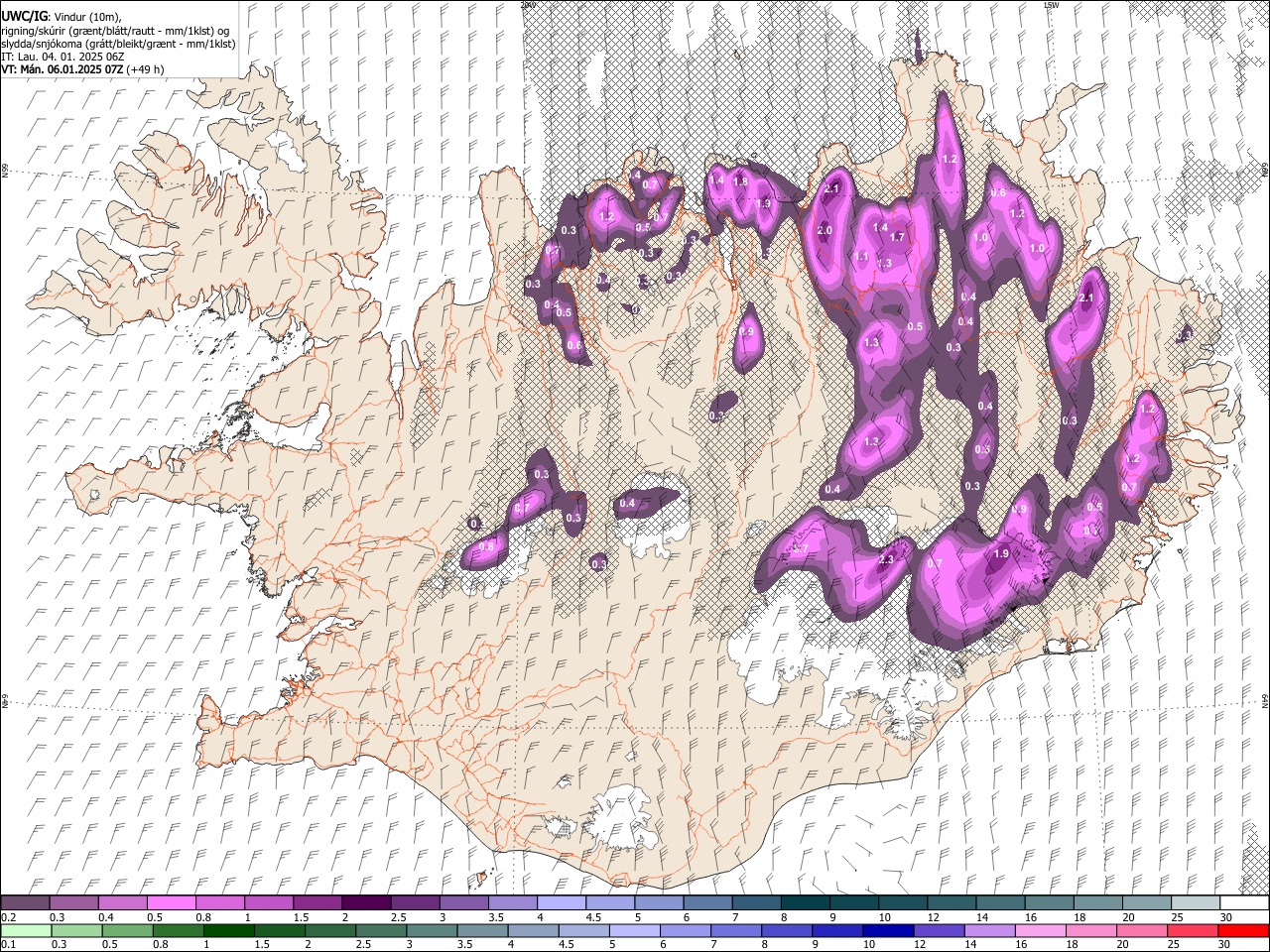Click the grey-teal 3 rain legend swatch
This screenshot has width=1270, height=952.
[432, 930]
